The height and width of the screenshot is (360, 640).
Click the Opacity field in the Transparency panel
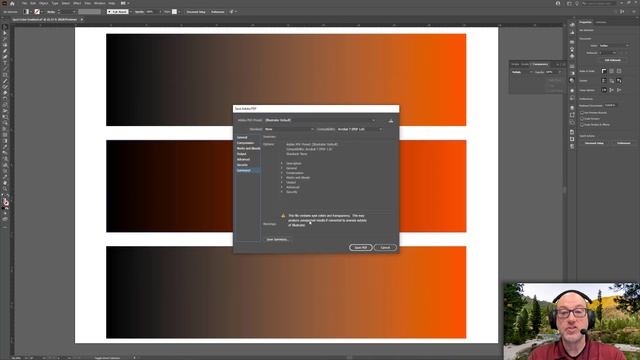[x=551, y=72]
